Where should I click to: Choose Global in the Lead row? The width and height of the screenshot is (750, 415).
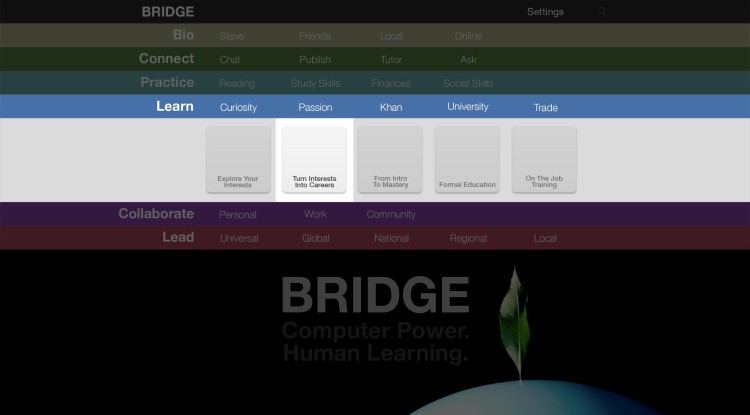coord(315,239)
